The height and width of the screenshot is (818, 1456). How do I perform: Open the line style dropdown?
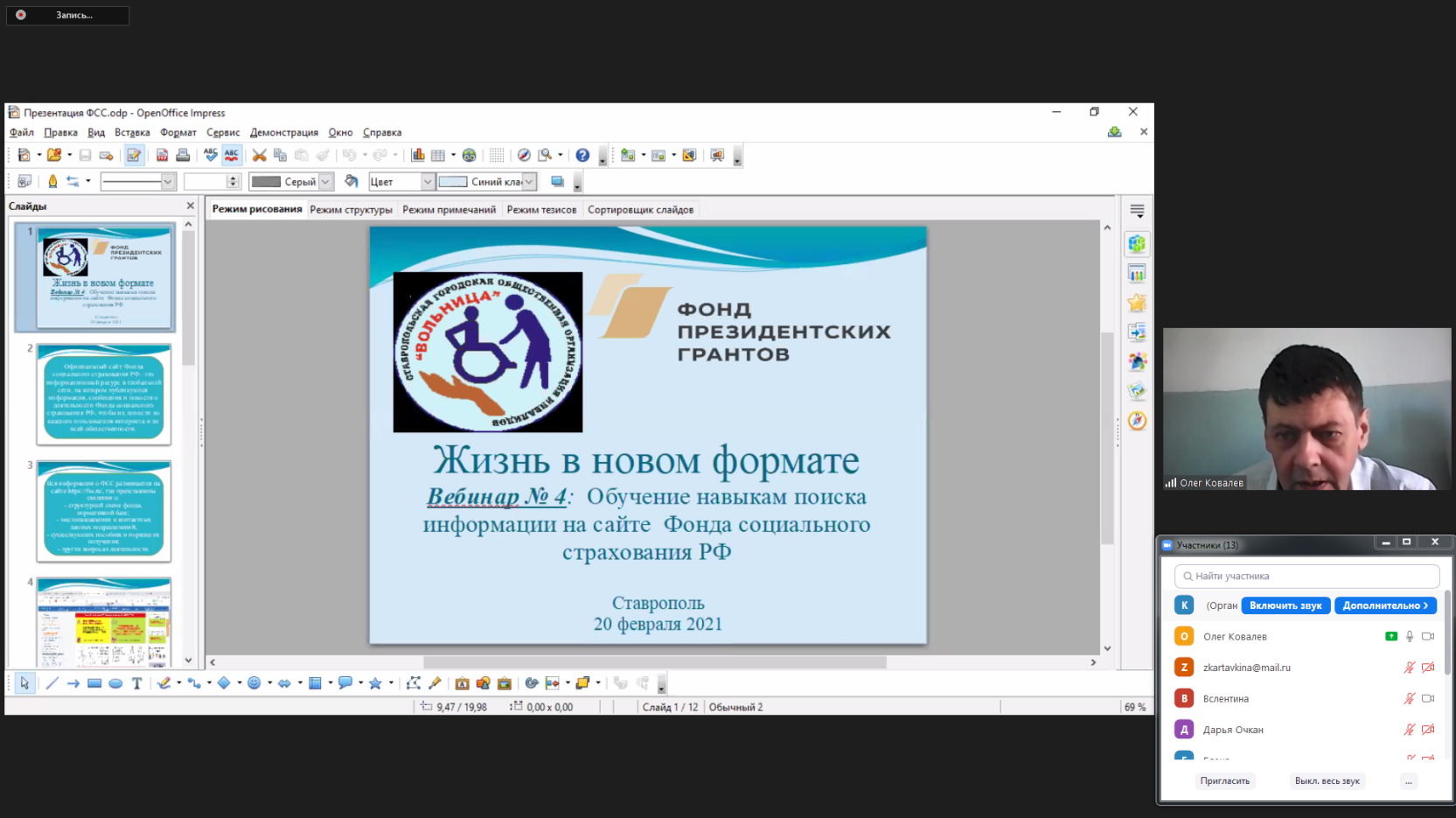point(168,182)
